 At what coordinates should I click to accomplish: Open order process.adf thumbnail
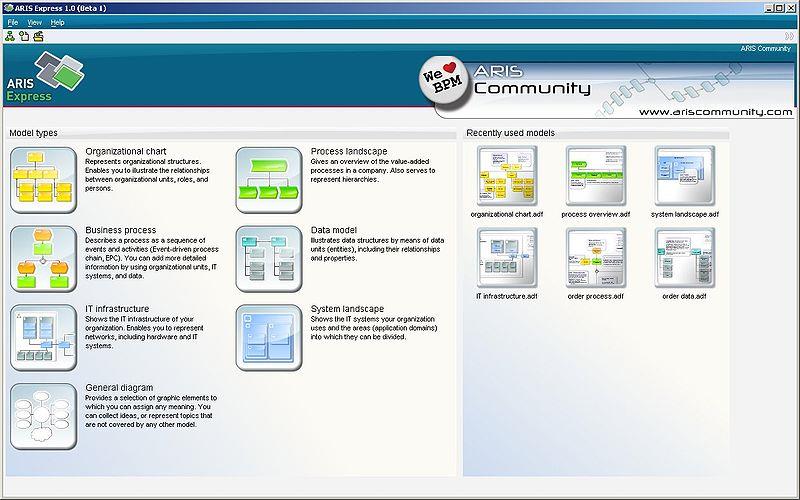pos(595,258)
